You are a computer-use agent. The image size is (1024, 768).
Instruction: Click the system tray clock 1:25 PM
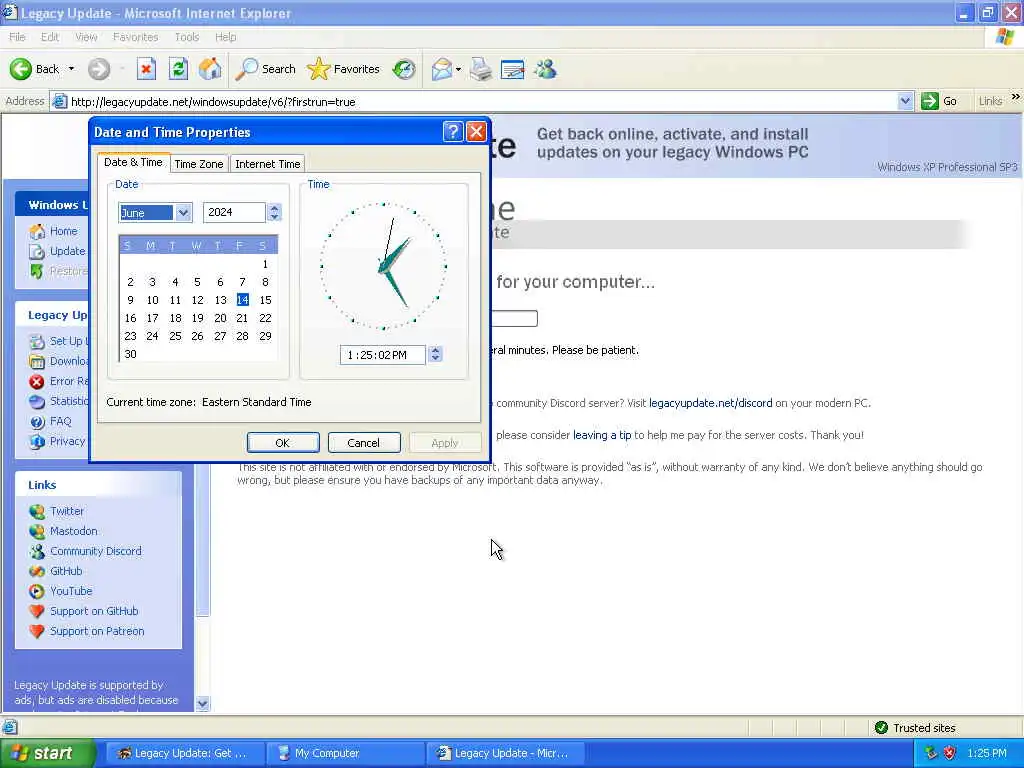tap(987, 753)
